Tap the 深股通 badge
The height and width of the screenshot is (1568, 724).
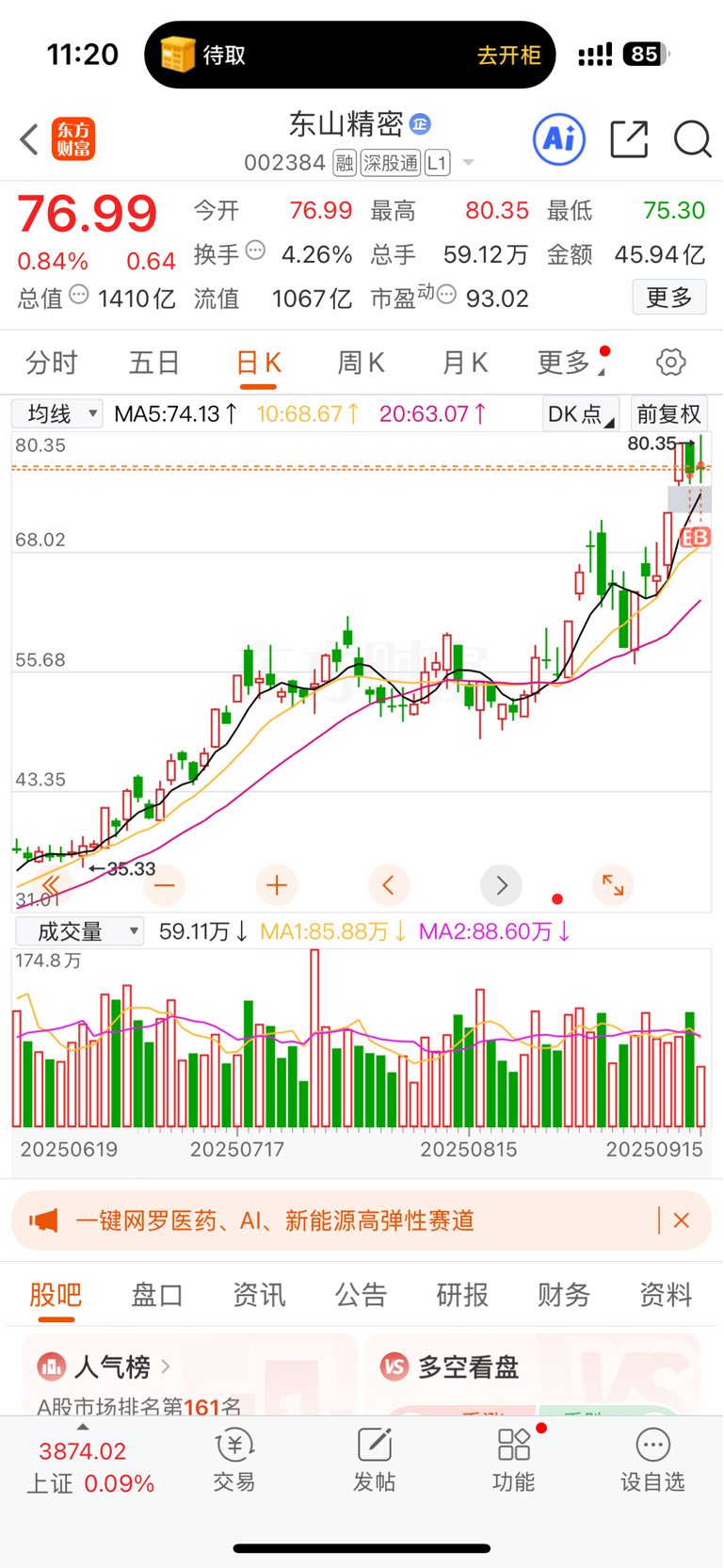pos(391,163)
